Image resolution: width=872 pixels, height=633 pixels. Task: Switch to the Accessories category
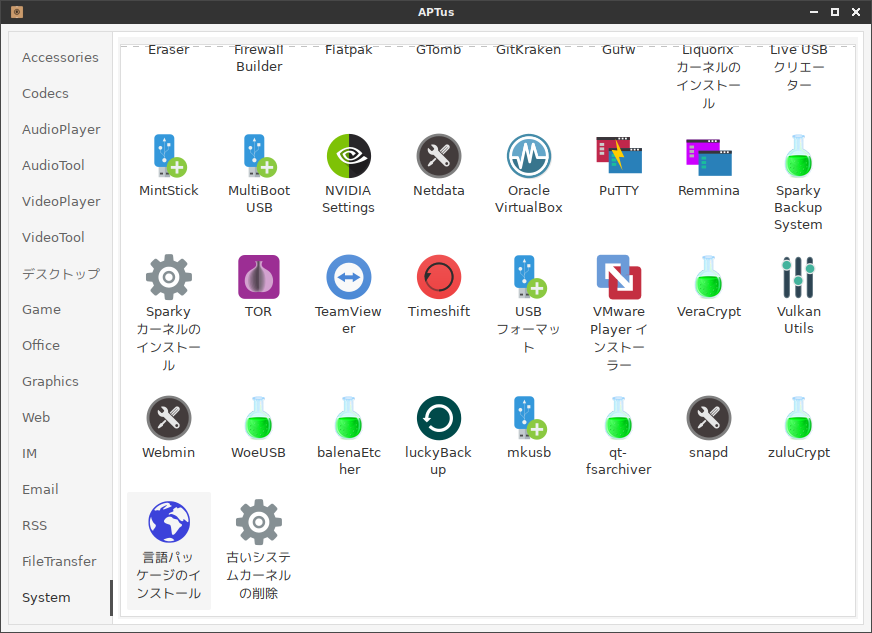pyautogui.click(x=60, y=57)
